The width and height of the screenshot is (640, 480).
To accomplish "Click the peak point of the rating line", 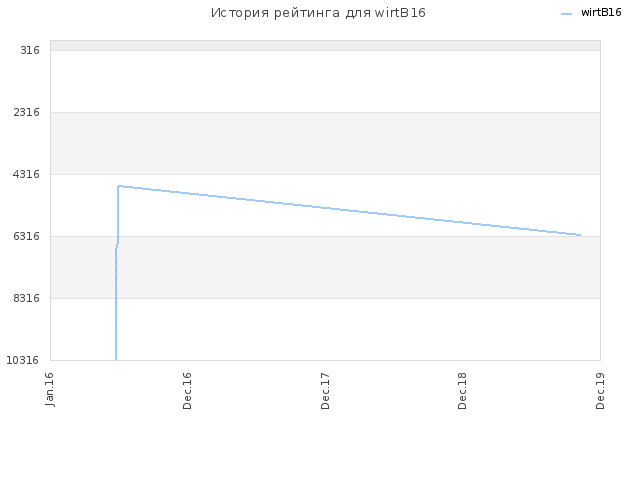I will pyautogui.click(x=118, y=186).
